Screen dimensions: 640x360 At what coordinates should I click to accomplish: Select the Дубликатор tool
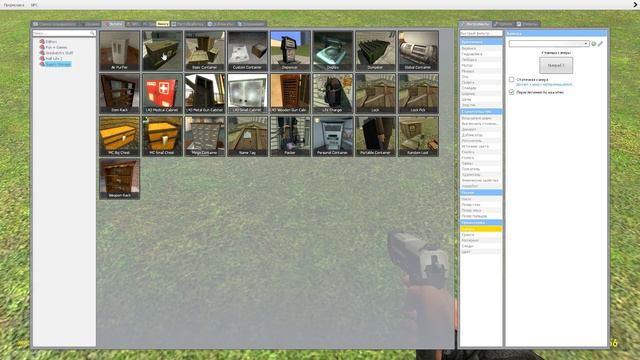coord(481,135)
